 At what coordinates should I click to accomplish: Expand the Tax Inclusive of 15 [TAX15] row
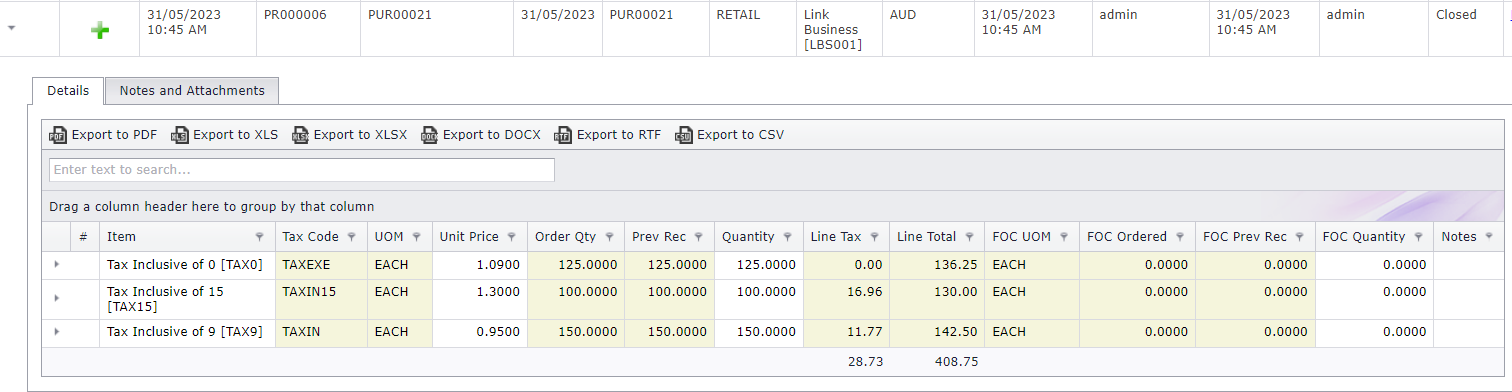coord(56,298)
